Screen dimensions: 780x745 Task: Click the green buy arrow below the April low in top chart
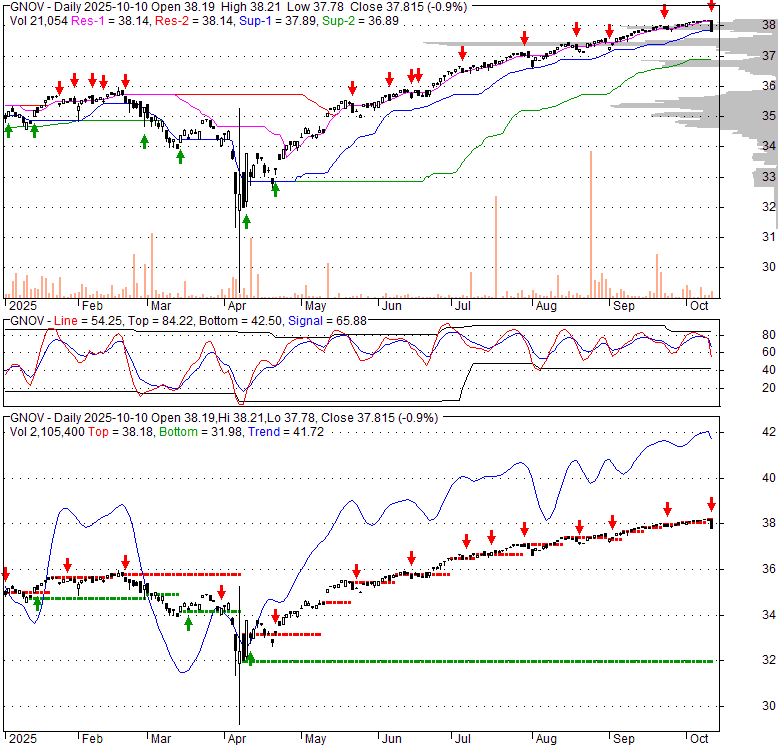(246, 221)
